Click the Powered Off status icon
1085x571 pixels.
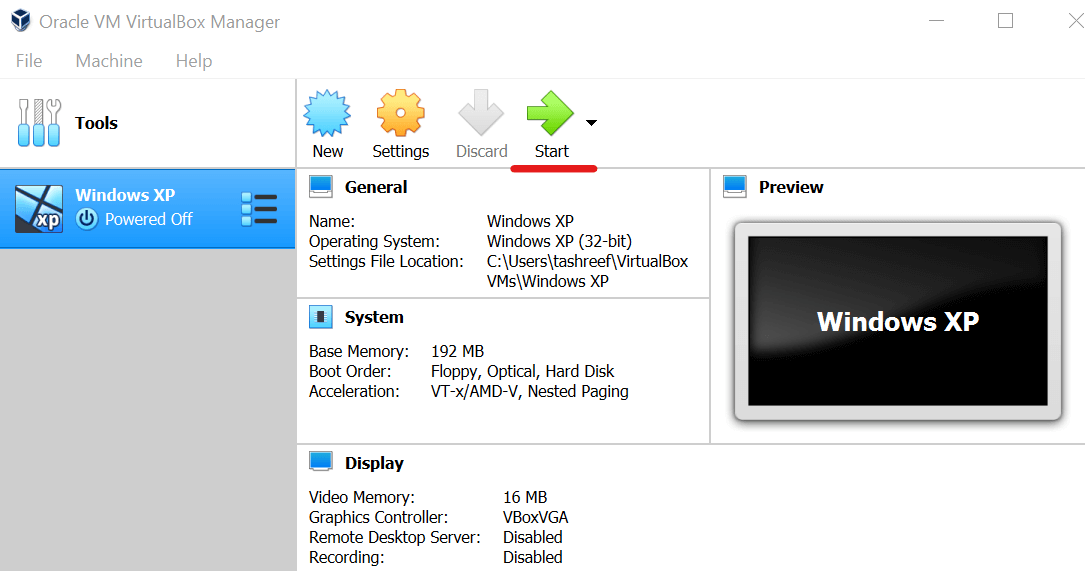(86, 219)
